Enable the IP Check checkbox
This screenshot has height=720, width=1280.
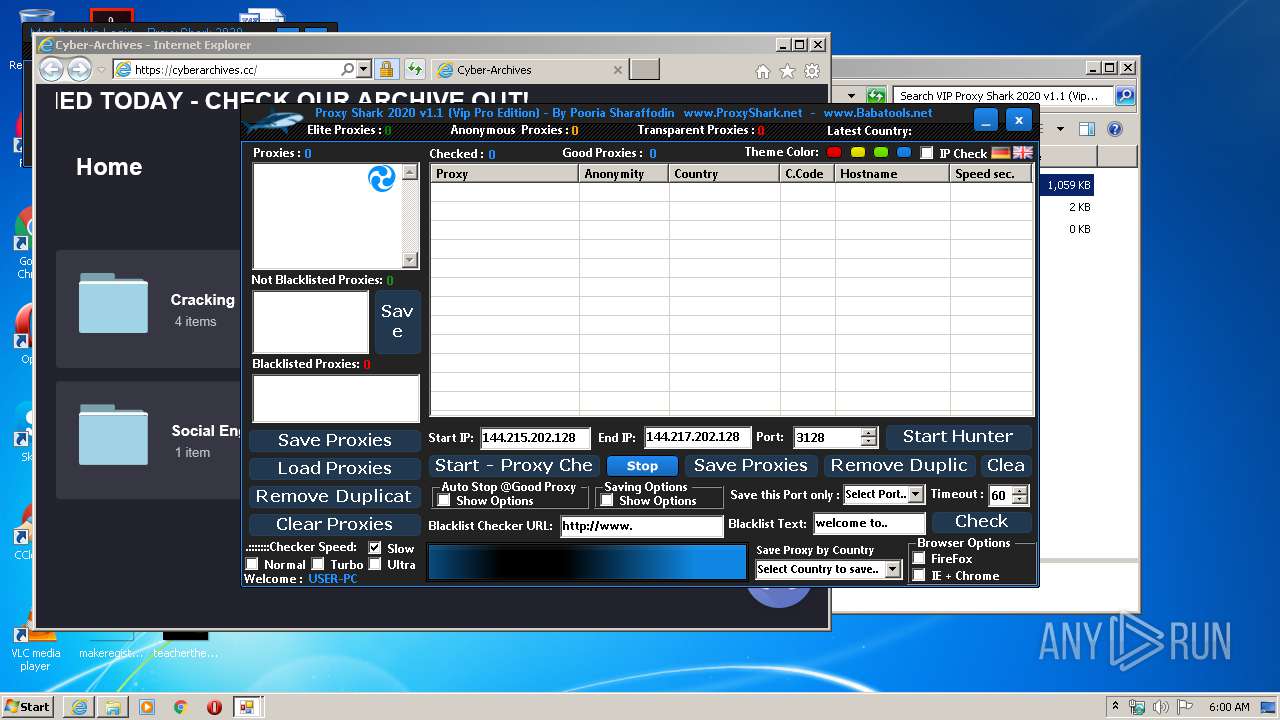927,153
